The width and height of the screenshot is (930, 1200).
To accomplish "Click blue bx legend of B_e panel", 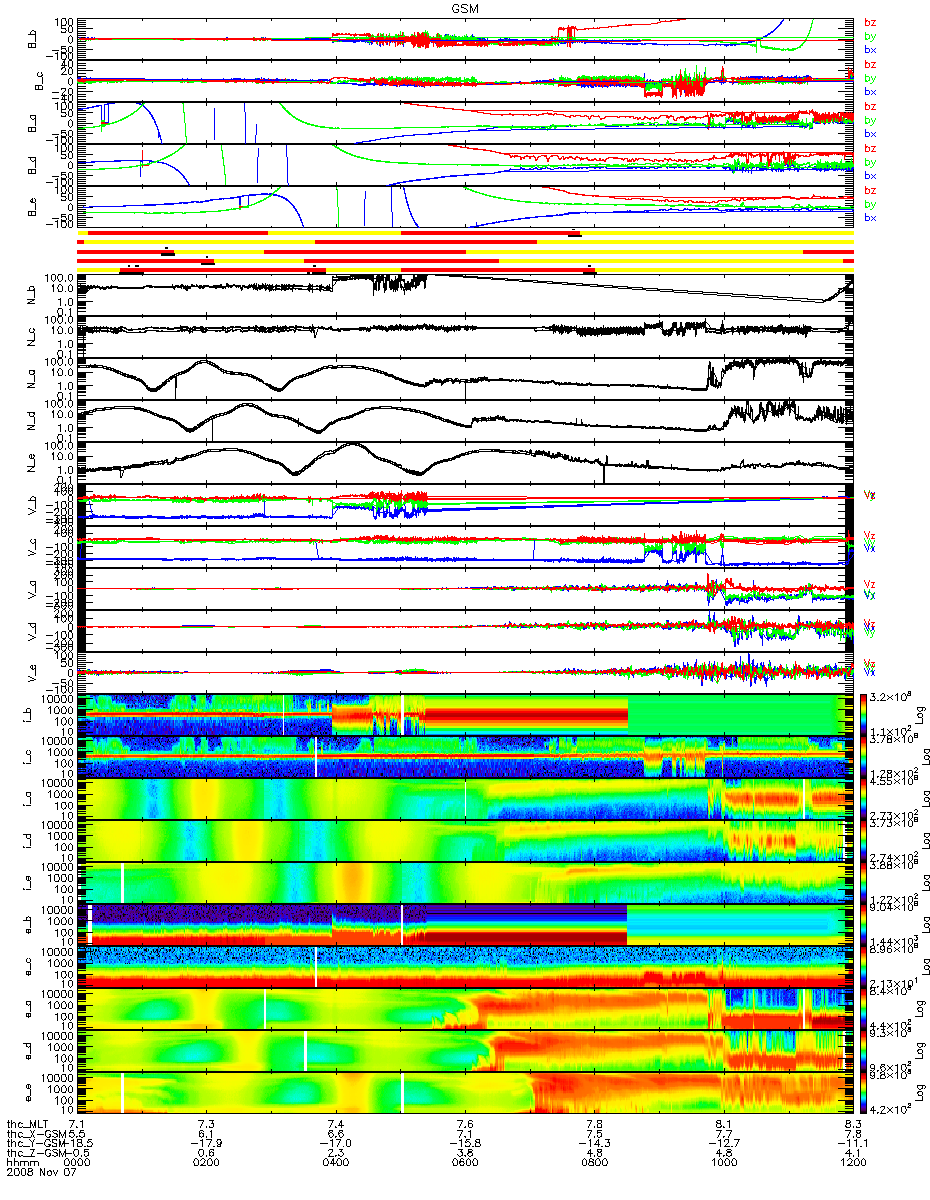I will coord(870,217).
